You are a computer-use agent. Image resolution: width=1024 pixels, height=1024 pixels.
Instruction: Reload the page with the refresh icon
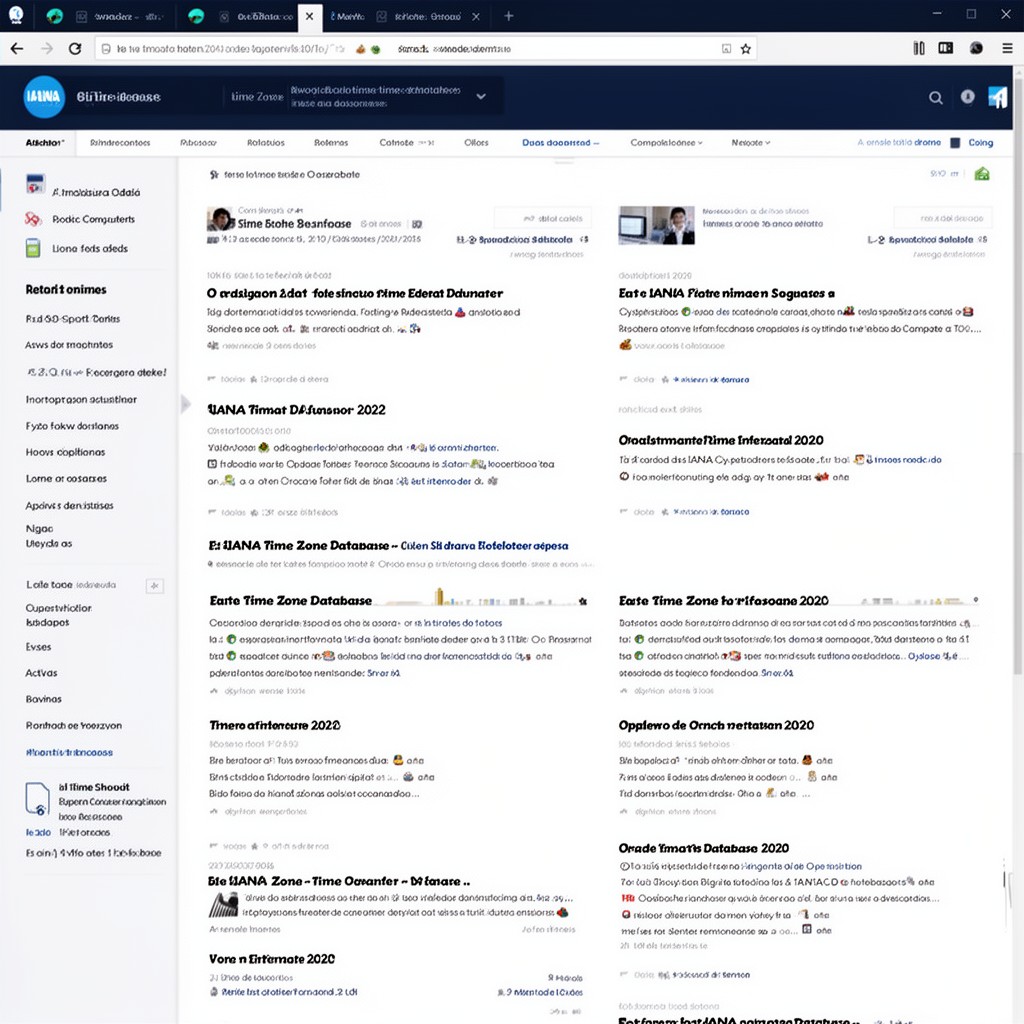[75, 48]
